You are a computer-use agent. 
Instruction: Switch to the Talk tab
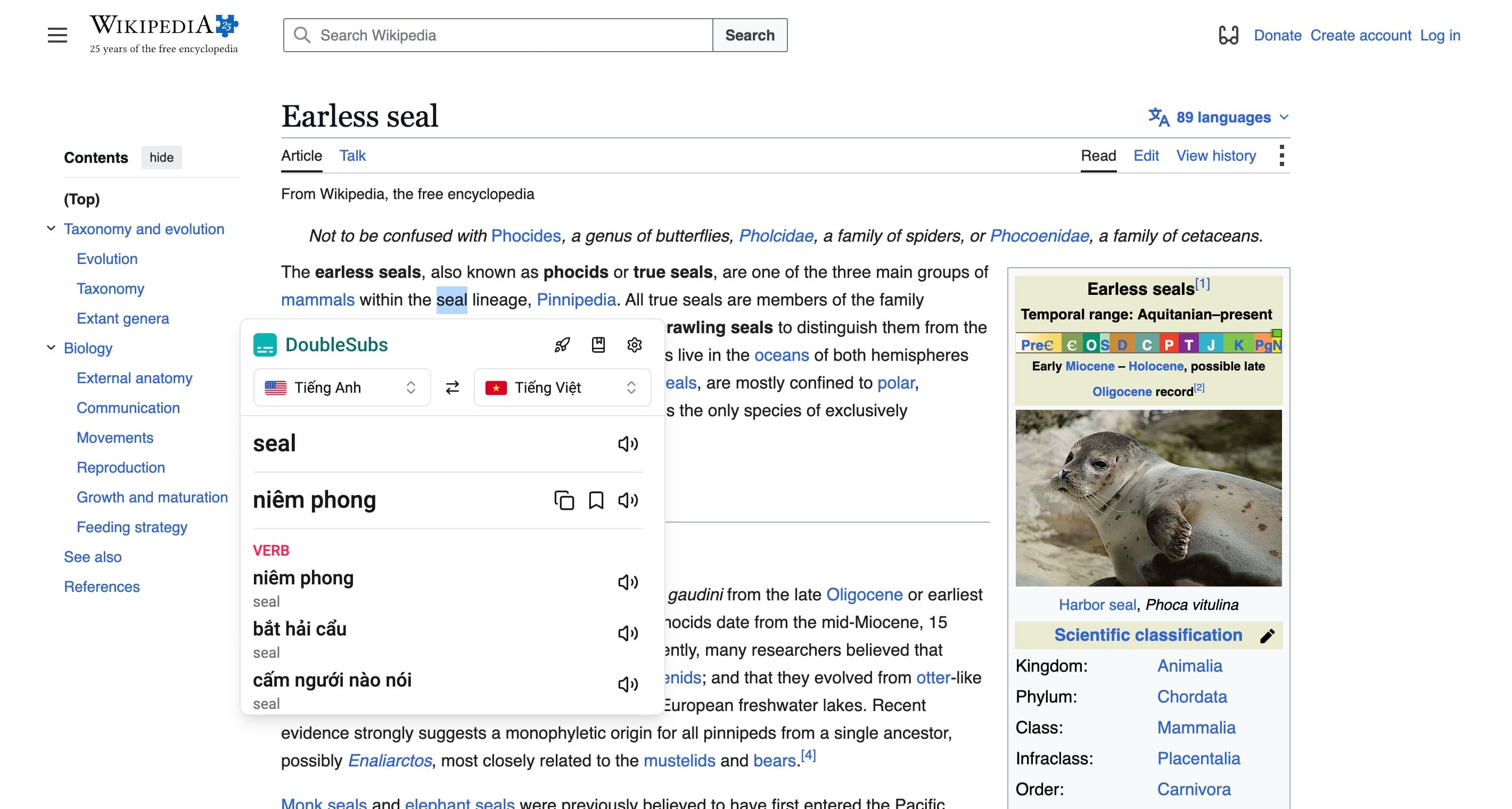point(352,155)
